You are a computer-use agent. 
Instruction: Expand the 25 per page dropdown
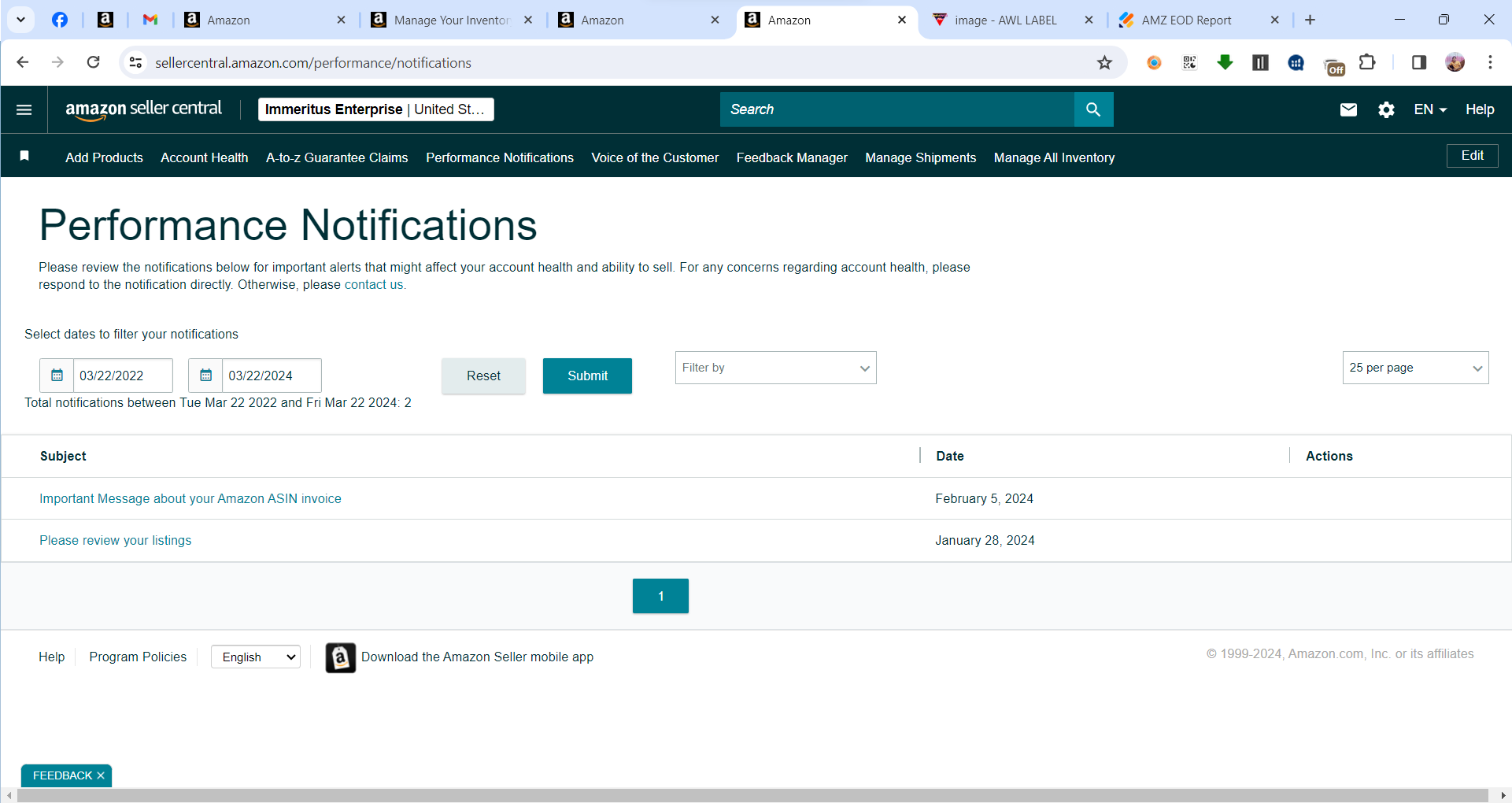(x=1415, y=368)
